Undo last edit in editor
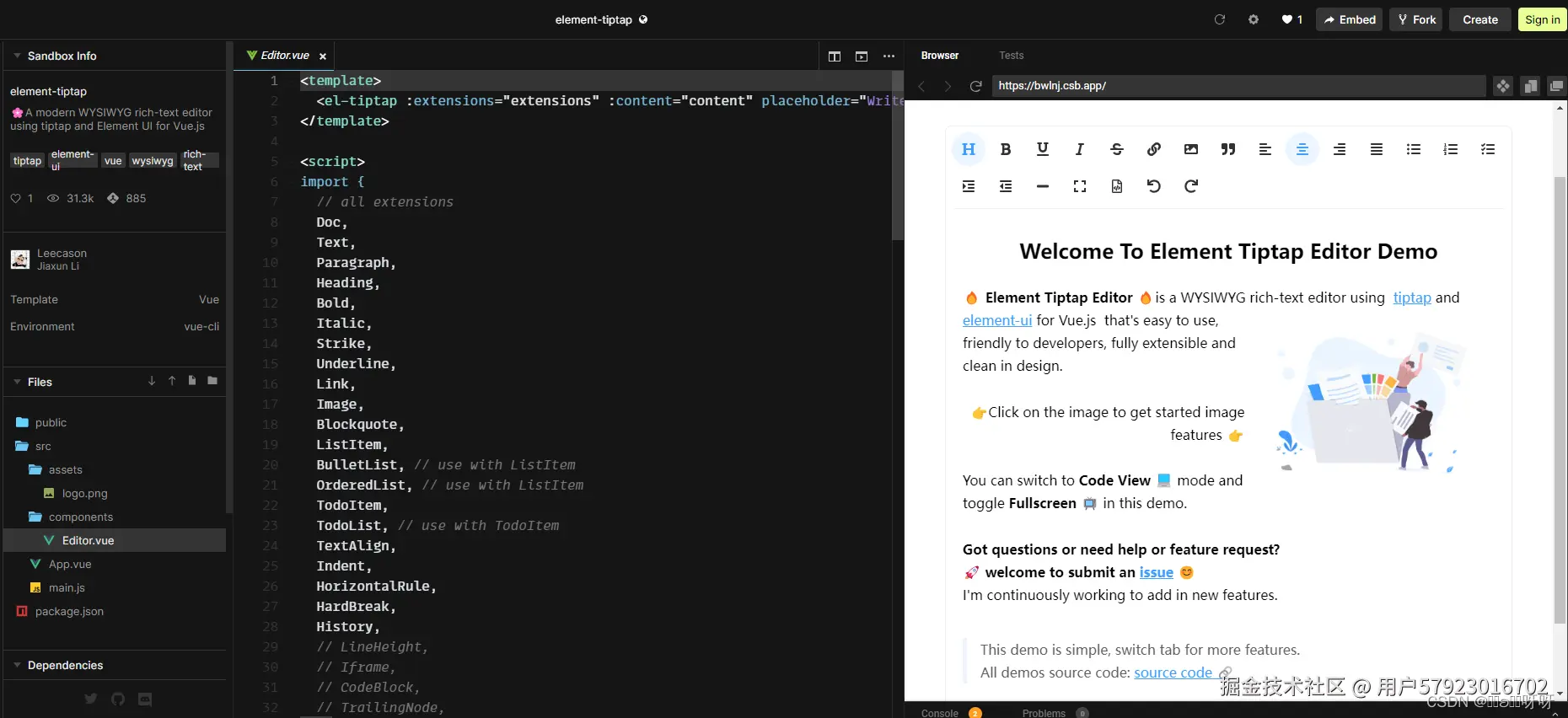 (1154, 186)
